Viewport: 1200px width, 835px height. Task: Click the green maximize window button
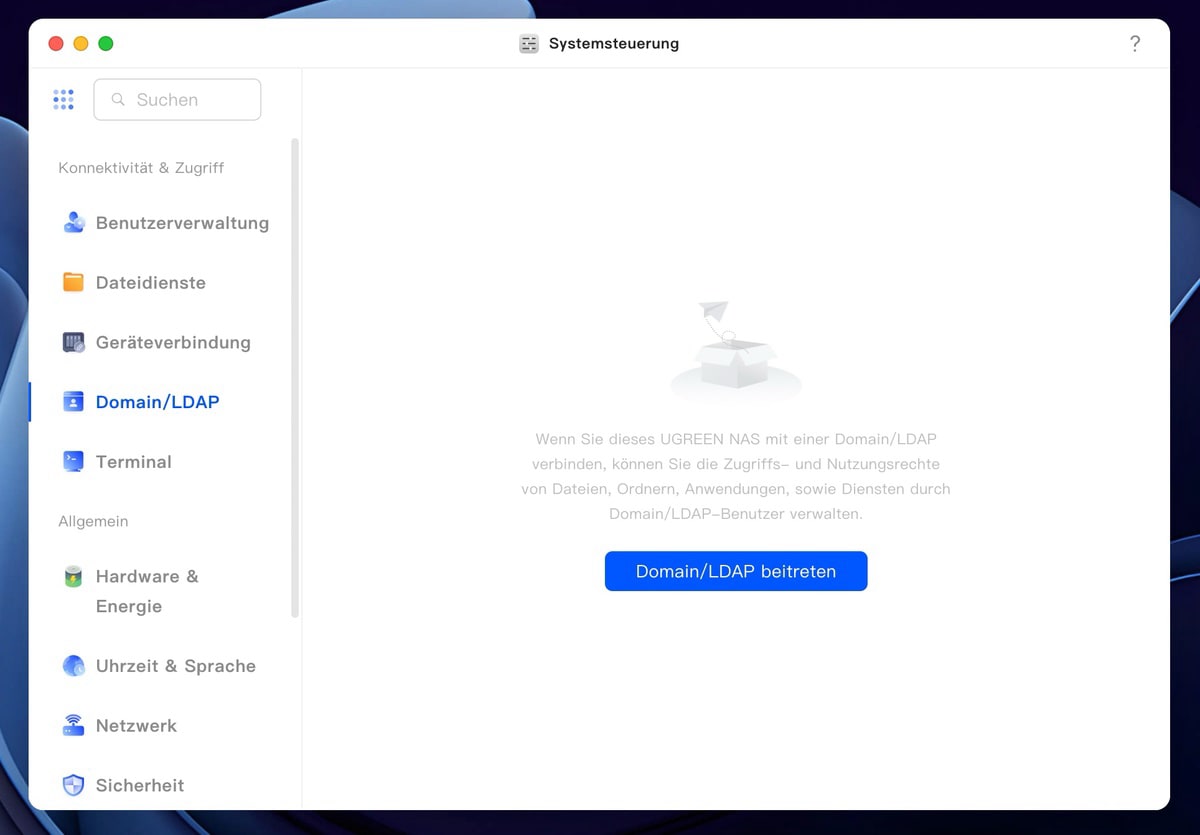pos(106,44)
